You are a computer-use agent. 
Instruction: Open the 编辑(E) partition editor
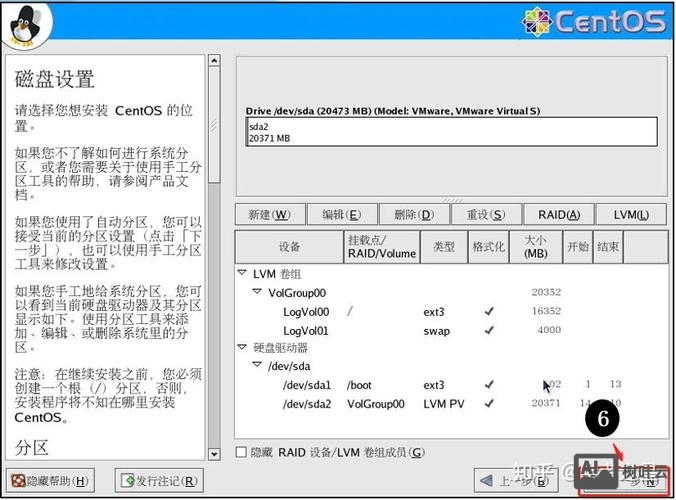coord(342,214)
